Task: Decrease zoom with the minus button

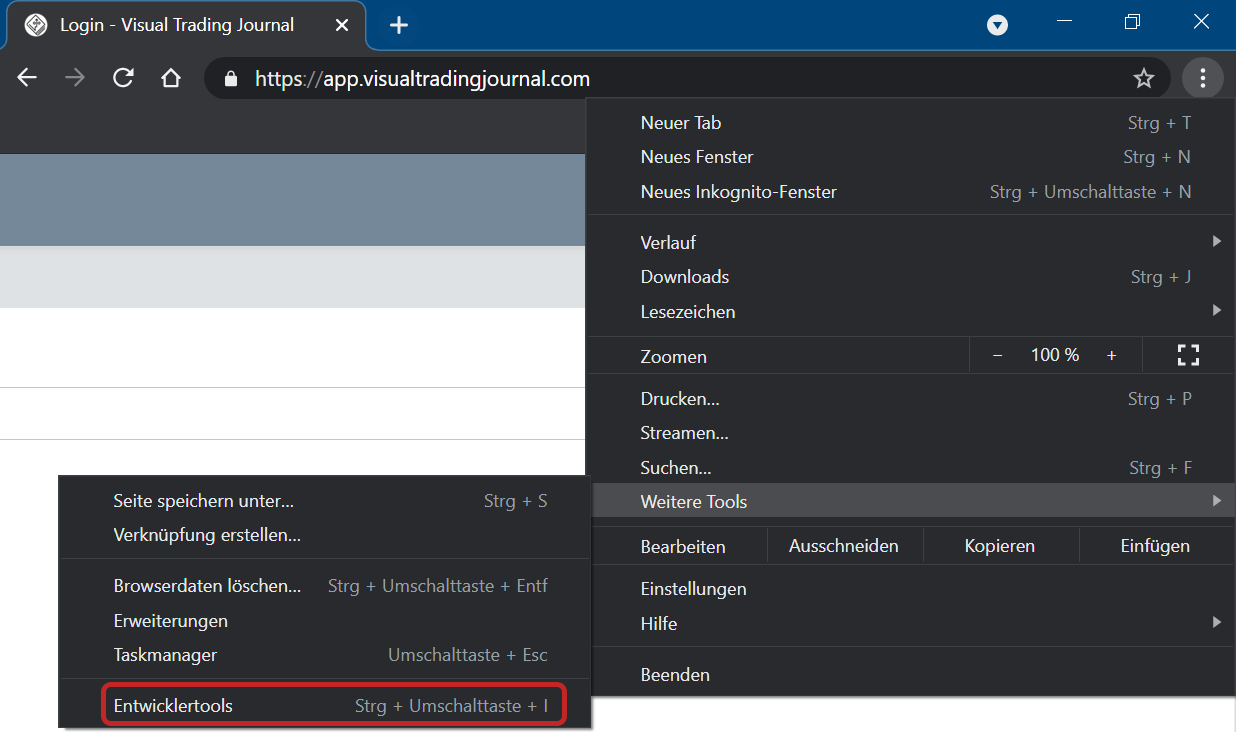Action: [997, 355]
